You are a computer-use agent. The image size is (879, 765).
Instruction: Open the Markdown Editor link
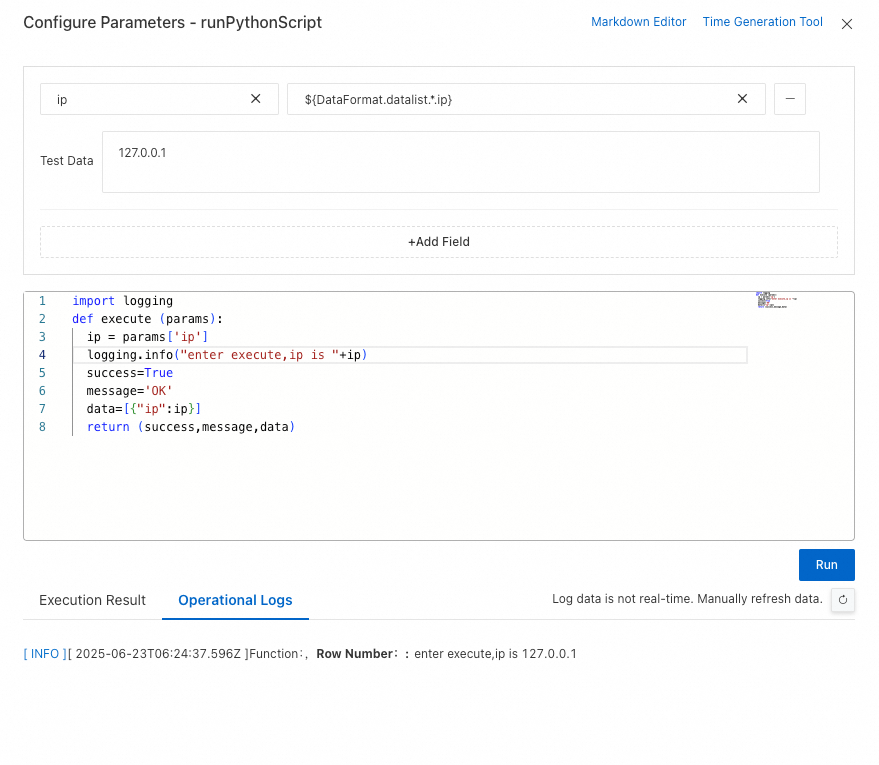click(638, 22)
